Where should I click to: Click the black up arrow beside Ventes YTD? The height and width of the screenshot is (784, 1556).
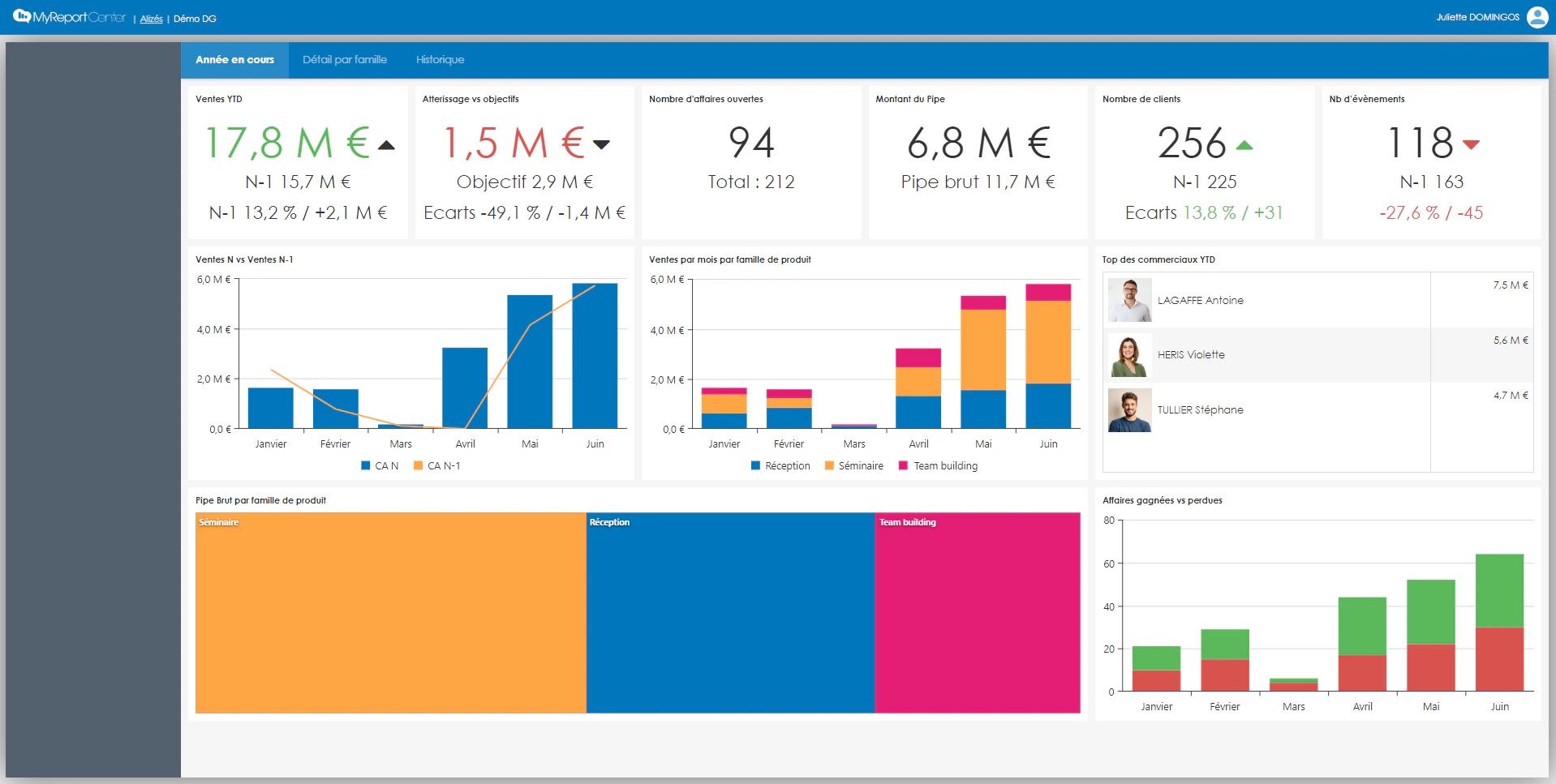(x=386, y=145)
